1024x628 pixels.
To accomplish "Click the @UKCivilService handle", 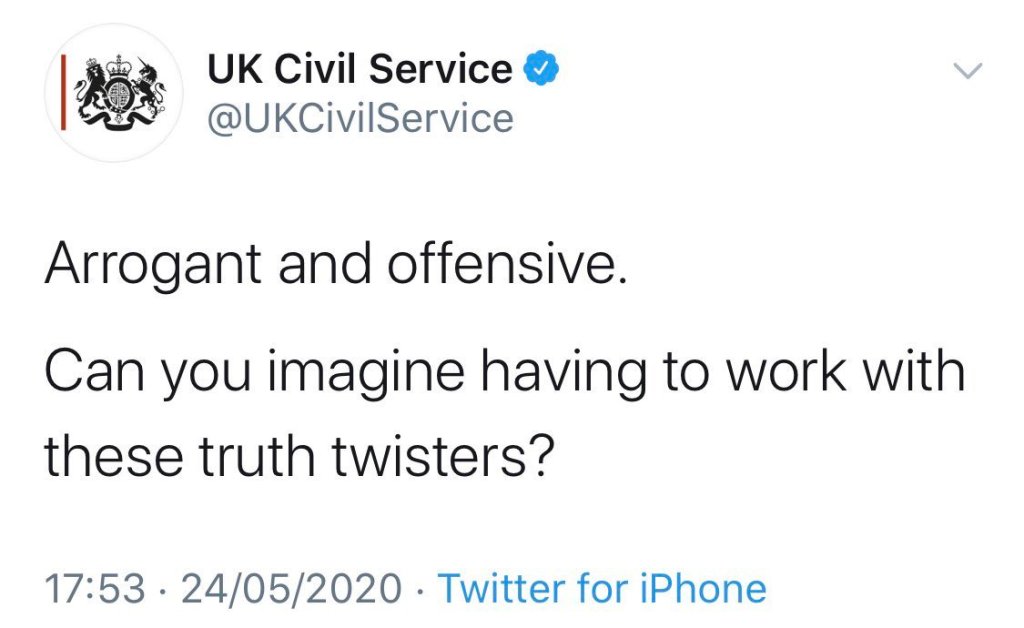I will [x=360, y=119].
